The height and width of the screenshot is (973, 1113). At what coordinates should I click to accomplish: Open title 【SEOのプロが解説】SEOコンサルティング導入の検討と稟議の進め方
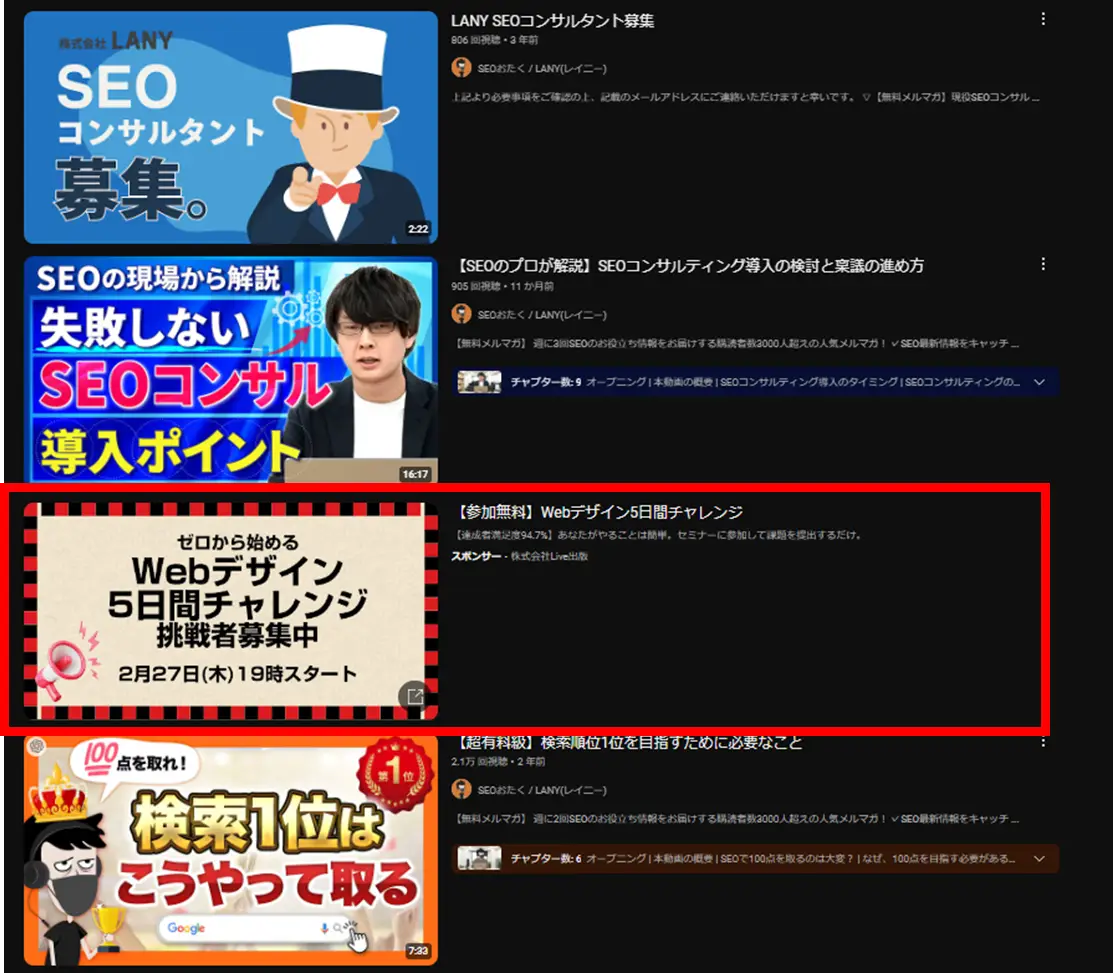(x=687, y=266)
